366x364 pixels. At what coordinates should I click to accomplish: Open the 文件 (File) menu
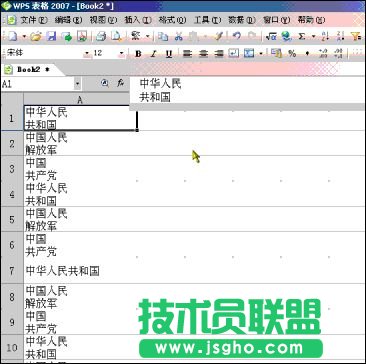(x=34, y=20)
